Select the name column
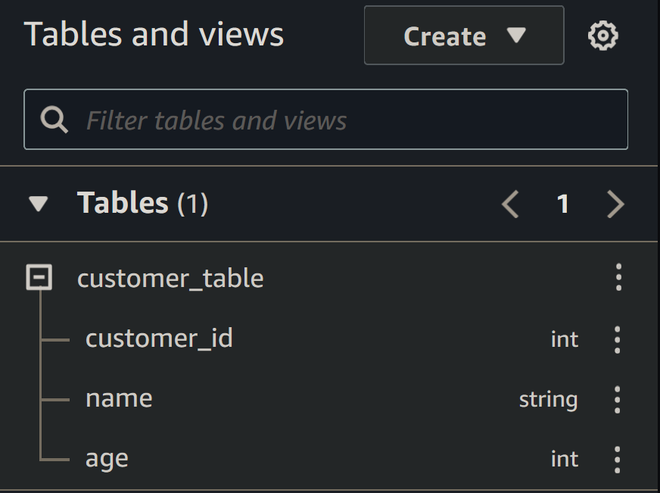The image size is (660, 493). click(x=119, y=398)
